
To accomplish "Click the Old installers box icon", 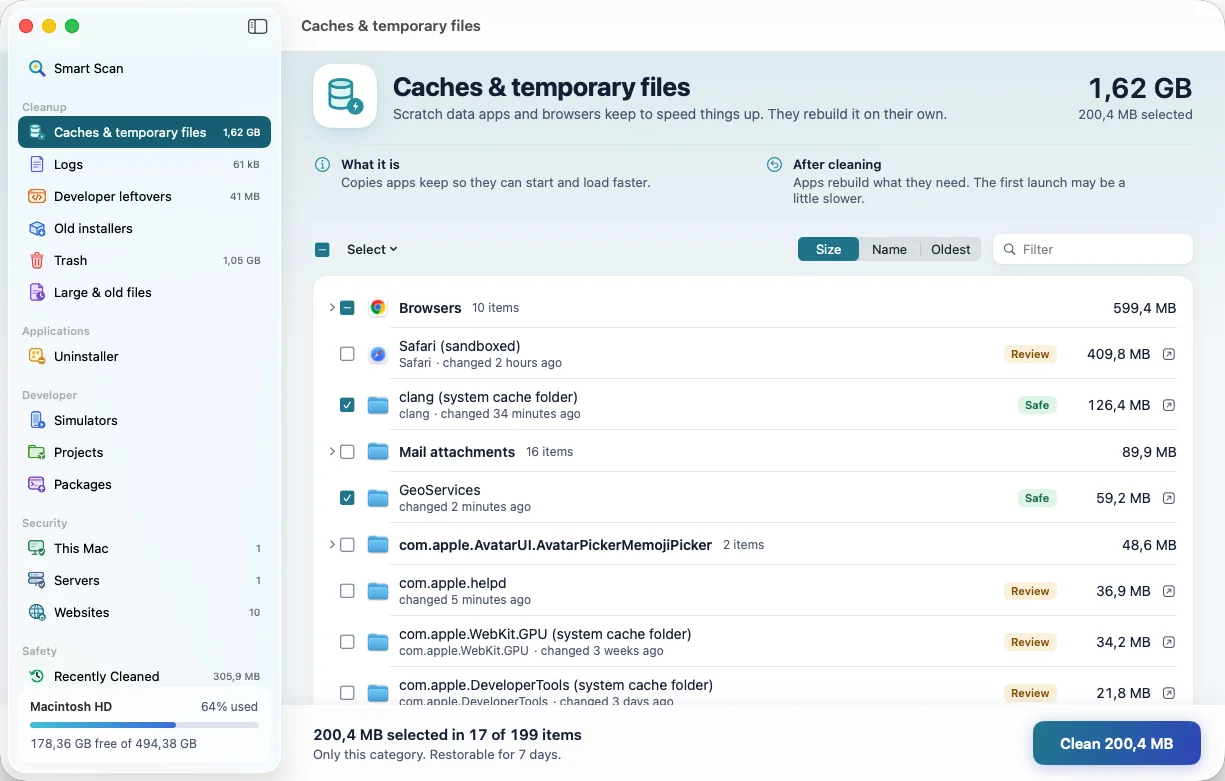I will (x=37, y=228).
